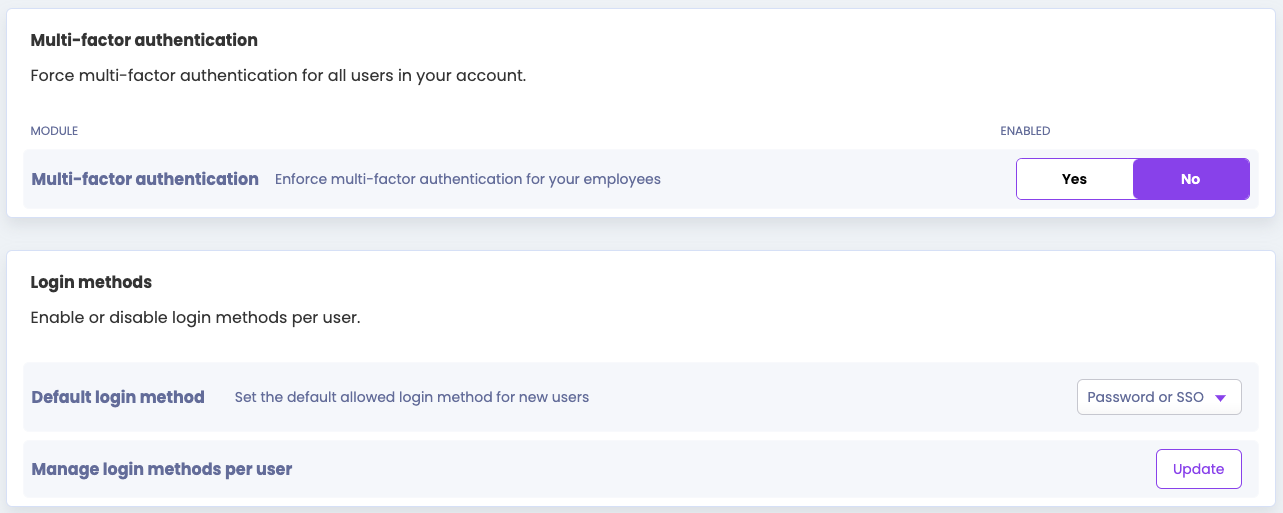Click the Multi-factor authentication section heading
The height and width of the screenshot is (513, 1283).
point(144,40)
